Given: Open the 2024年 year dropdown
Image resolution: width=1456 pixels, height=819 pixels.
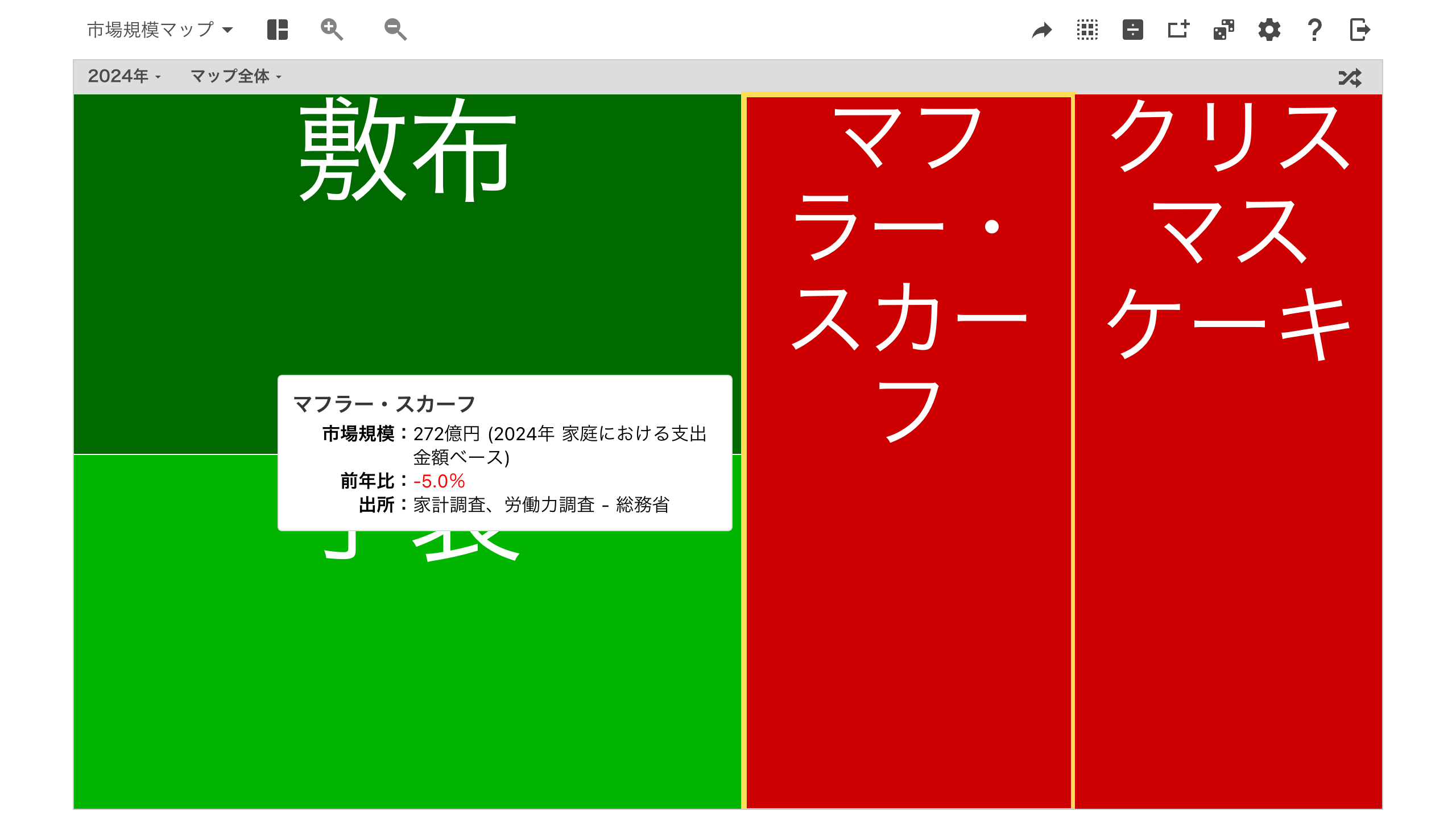Looking at the screenshot, I should coord(124,76).
